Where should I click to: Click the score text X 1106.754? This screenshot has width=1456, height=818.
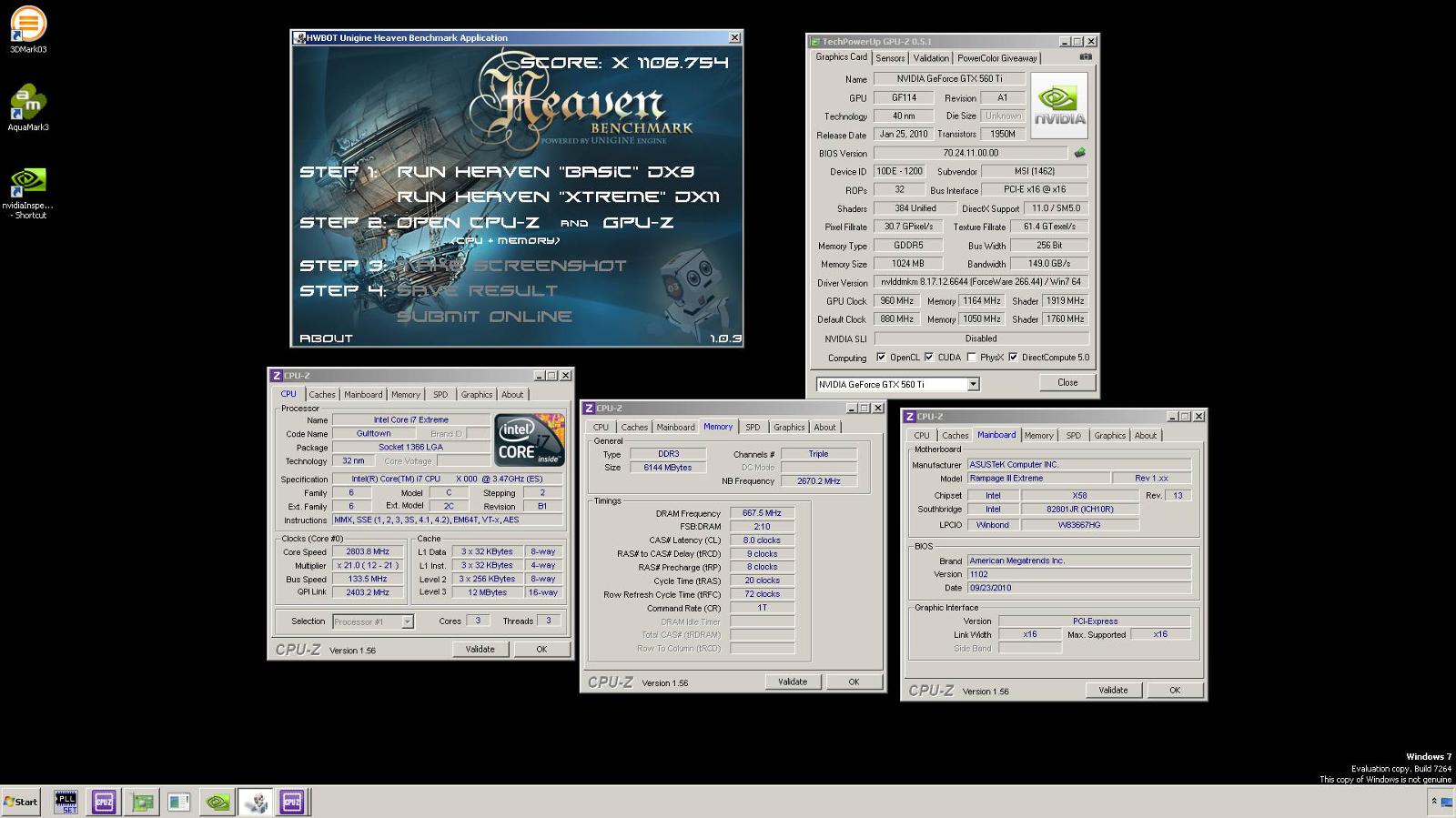[671, 63]
